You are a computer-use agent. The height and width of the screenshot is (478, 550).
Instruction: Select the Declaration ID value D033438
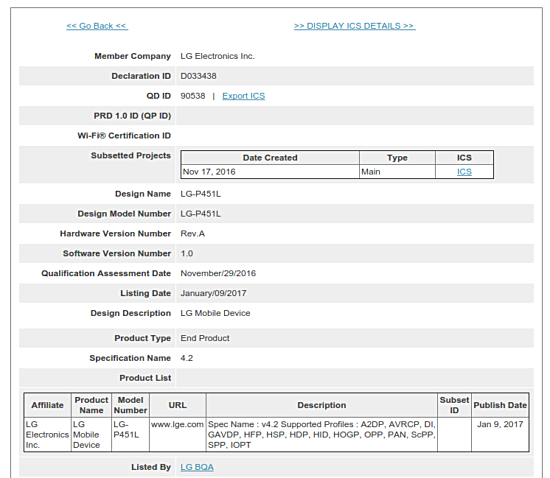[x=198, y=76]
